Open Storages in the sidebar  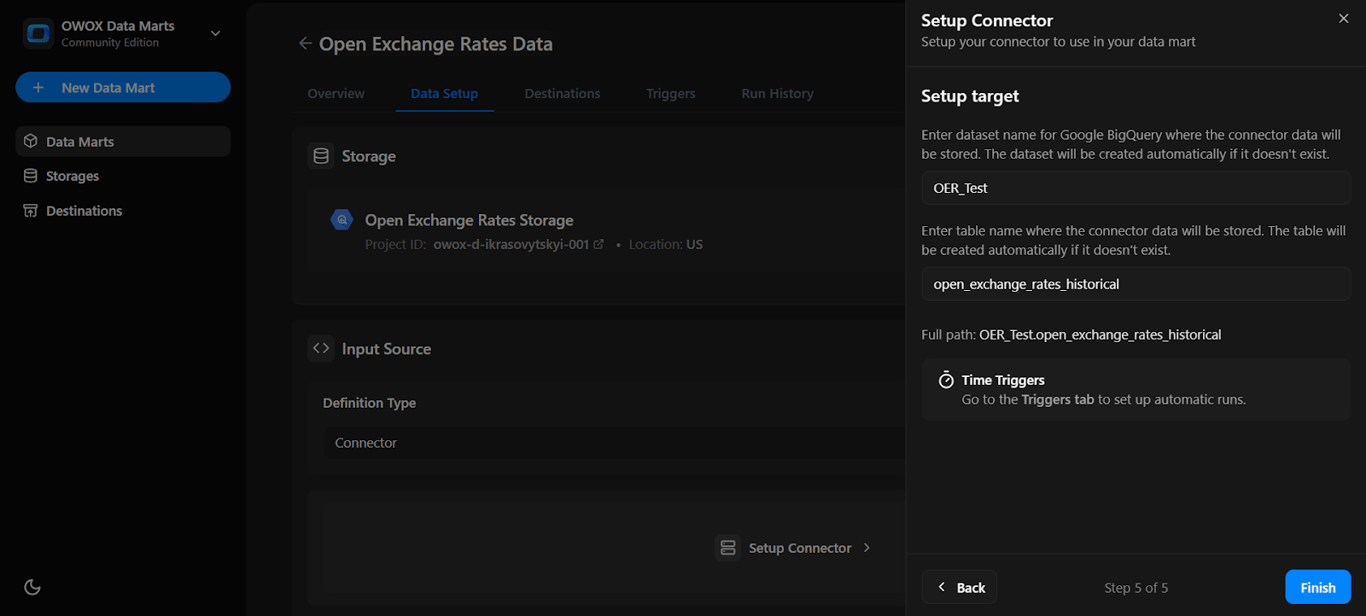(123, 176)
